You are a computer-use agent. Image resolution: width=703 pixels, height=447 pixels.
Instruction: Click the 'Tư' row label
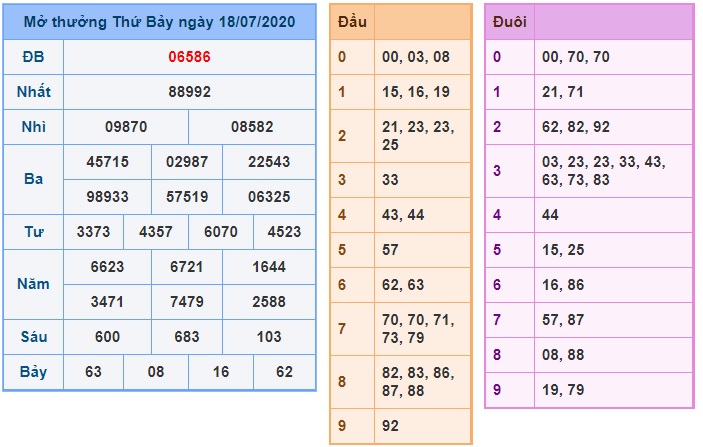pyautogui.click(x=33, y=232)
